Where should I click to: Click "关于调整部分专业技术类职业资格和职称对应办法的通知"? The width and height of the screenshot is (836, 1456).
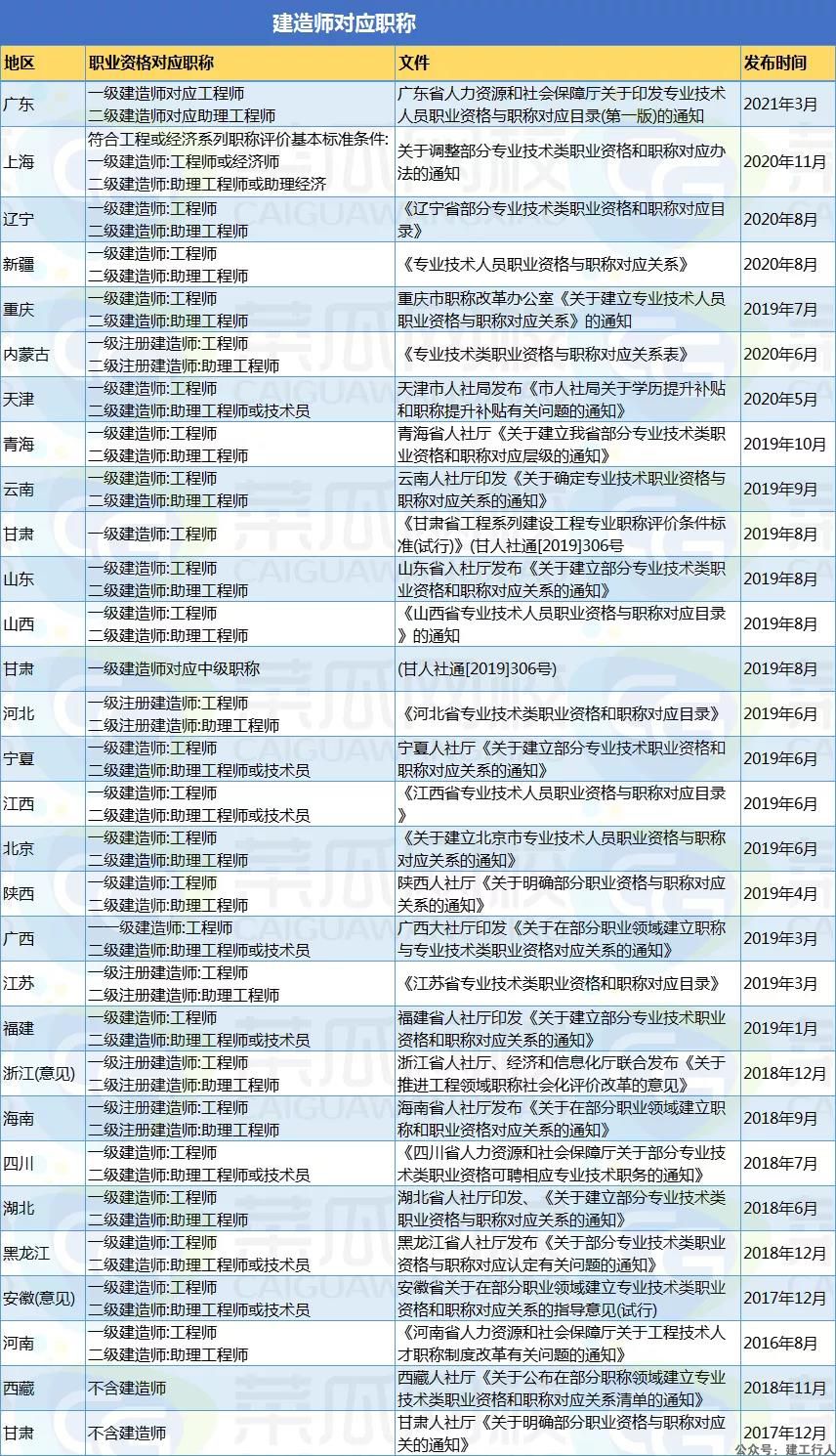[x=563, y=161]
